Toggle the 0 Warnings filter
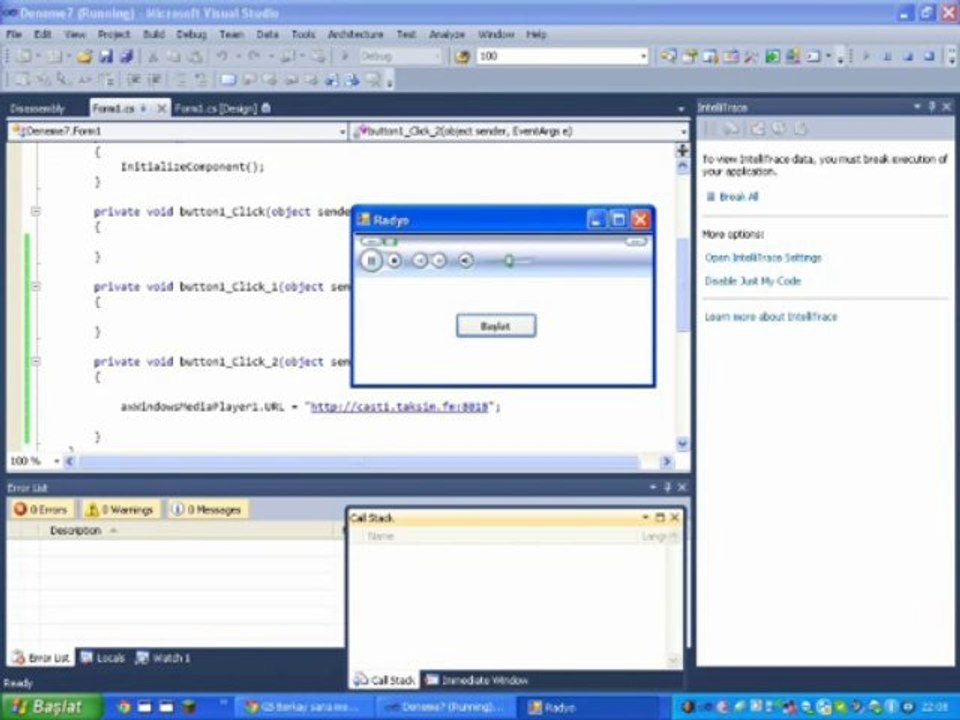960x720 pixels. click(x=121, y=509)
